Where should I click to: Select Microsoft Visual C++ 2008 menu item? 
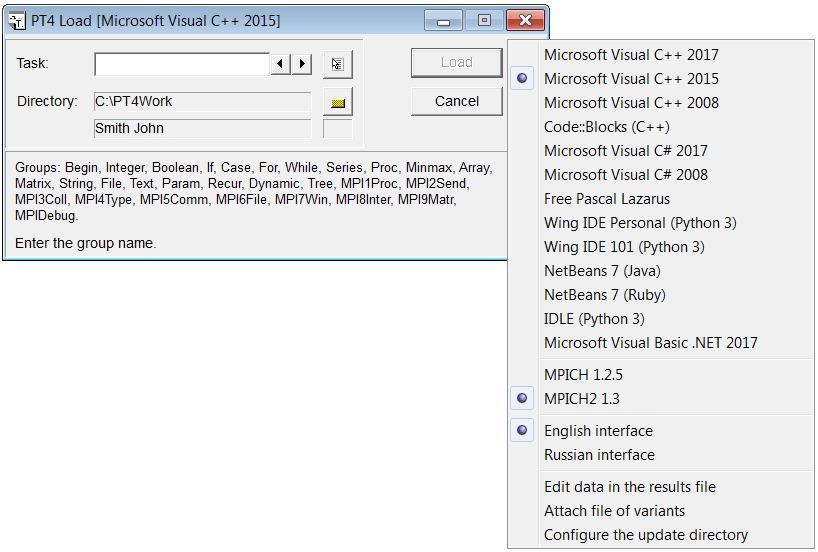[660, 103]
